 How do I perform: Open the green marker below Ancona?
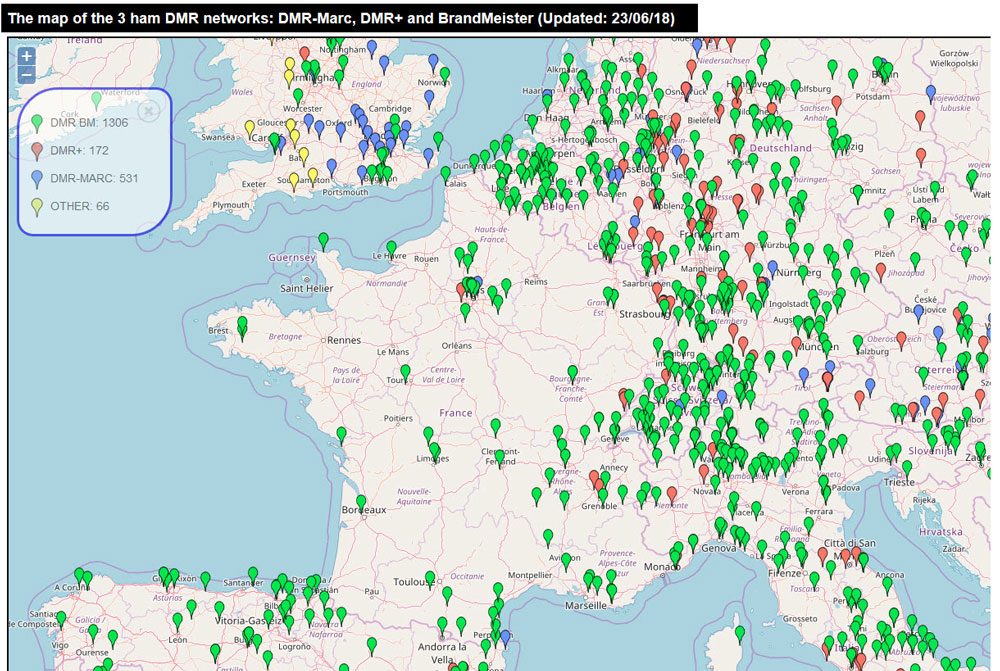pyautogui.click(x=886, y=586)
